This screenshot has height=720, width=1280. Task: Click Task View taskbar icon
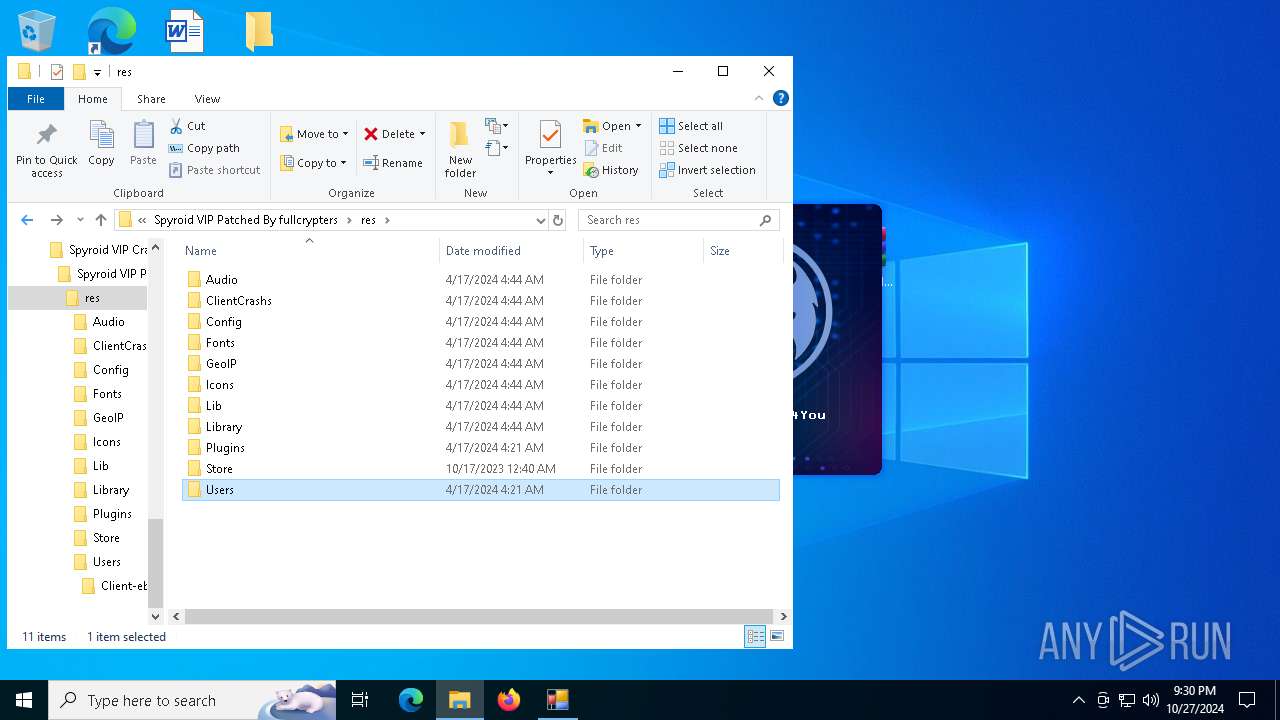tap(360, 700)
